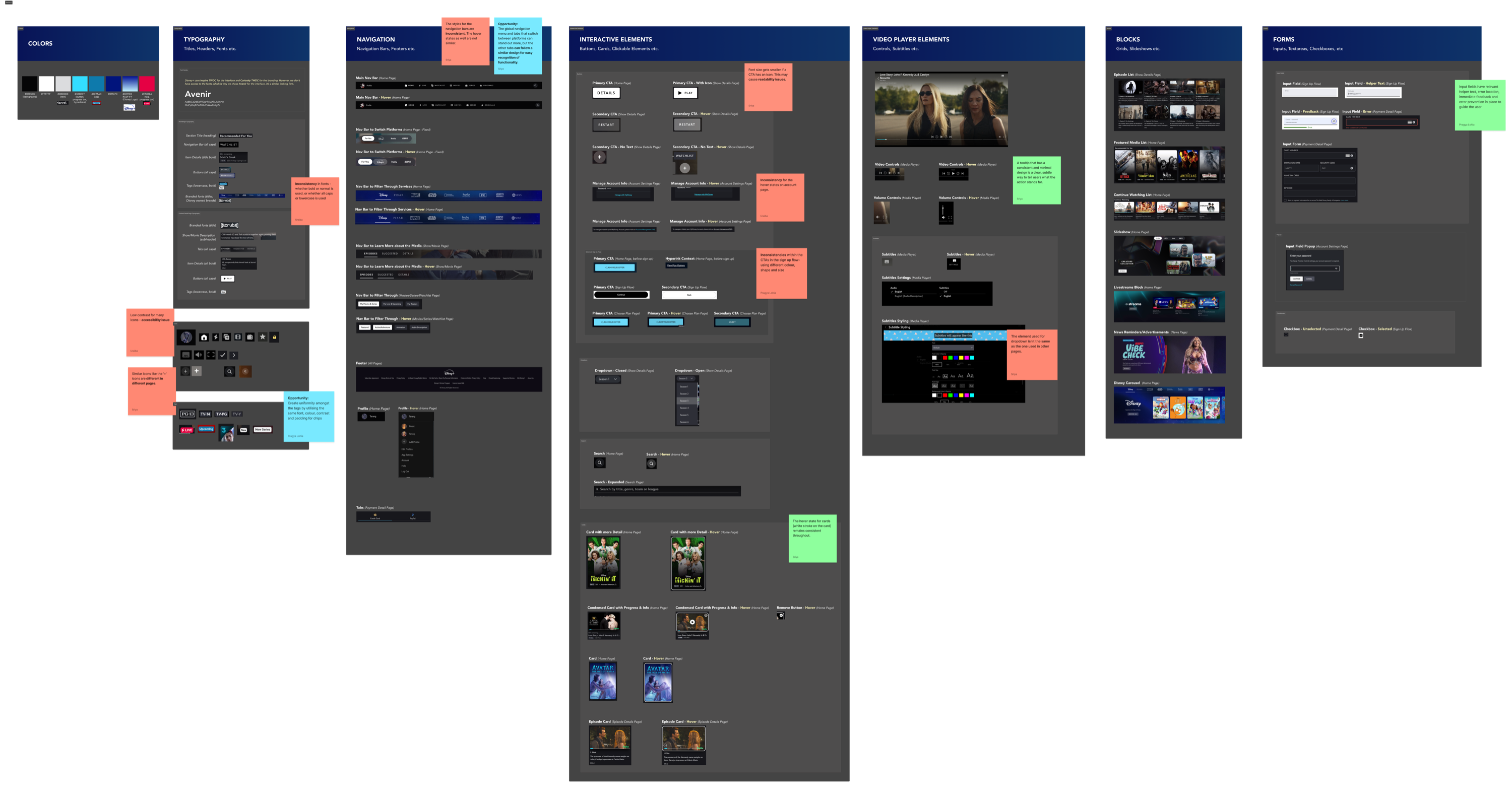Click the magnifier icon in the icon set
Viewport: 1512px width, 799px height.
[229, 371]
